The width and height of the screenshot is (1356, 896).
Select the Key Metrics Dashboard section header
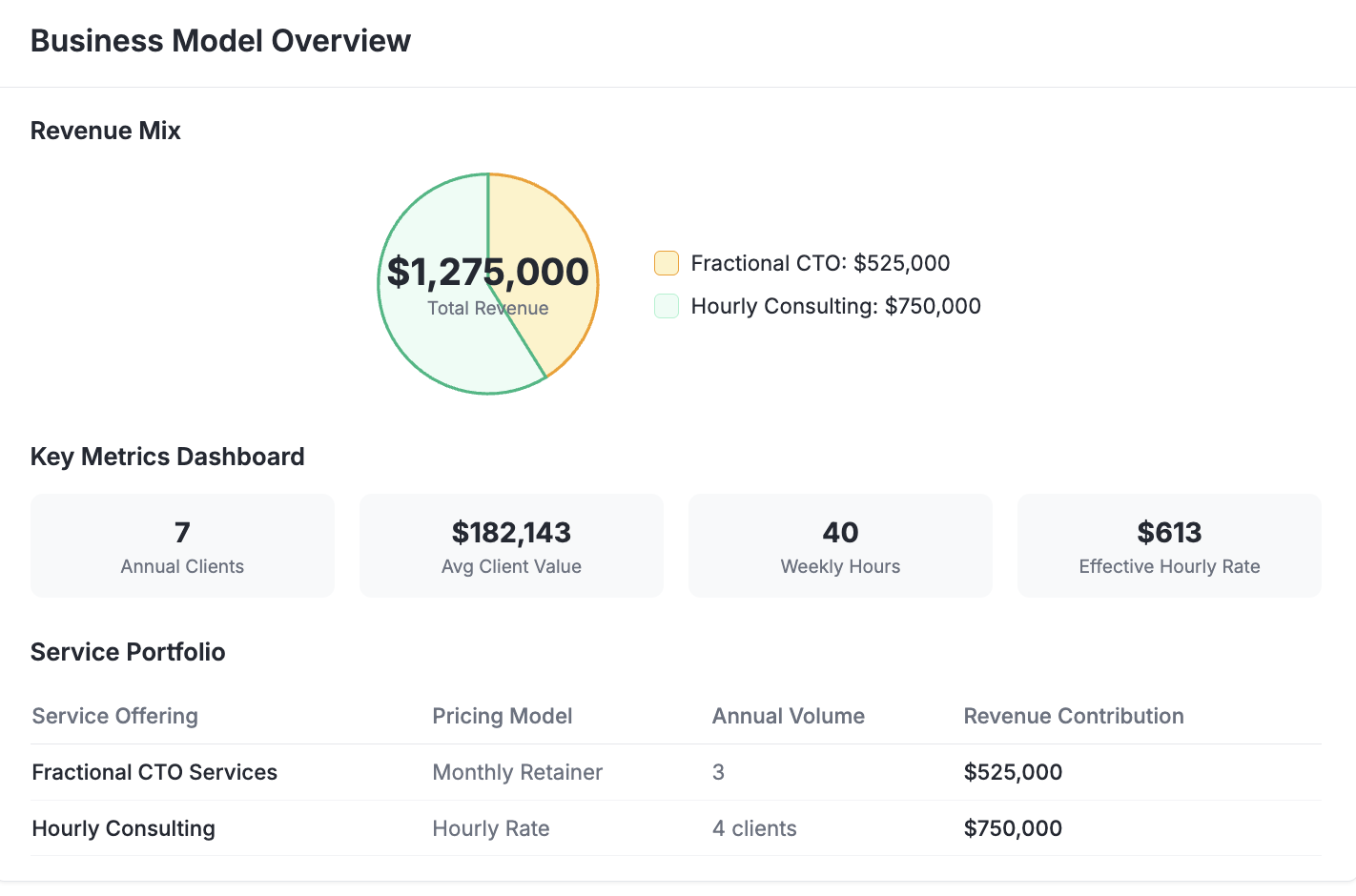tap(167, 457)
